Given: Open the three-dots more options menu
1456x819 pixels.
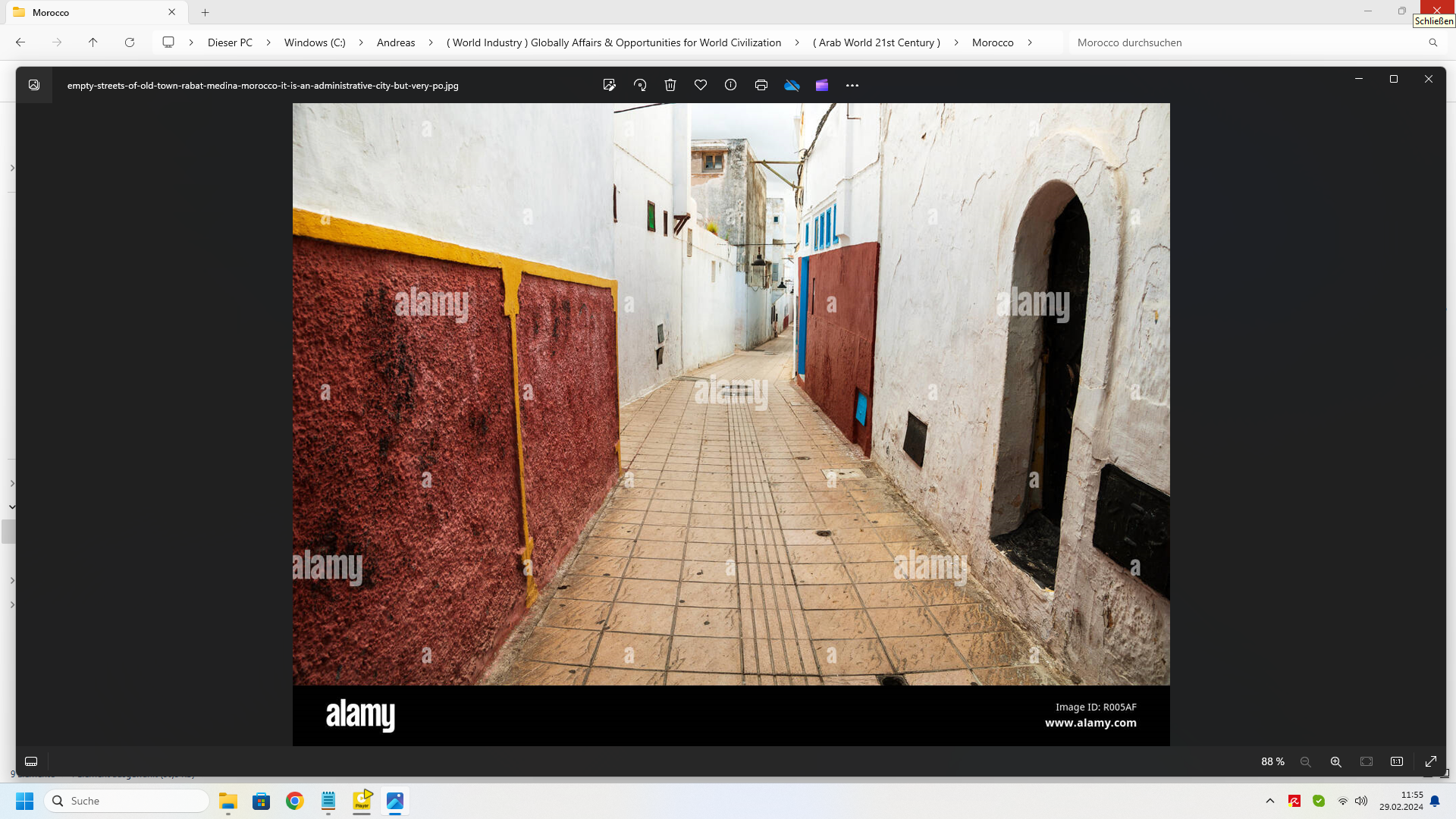Looking at the screenshot, I should (852, 85).
